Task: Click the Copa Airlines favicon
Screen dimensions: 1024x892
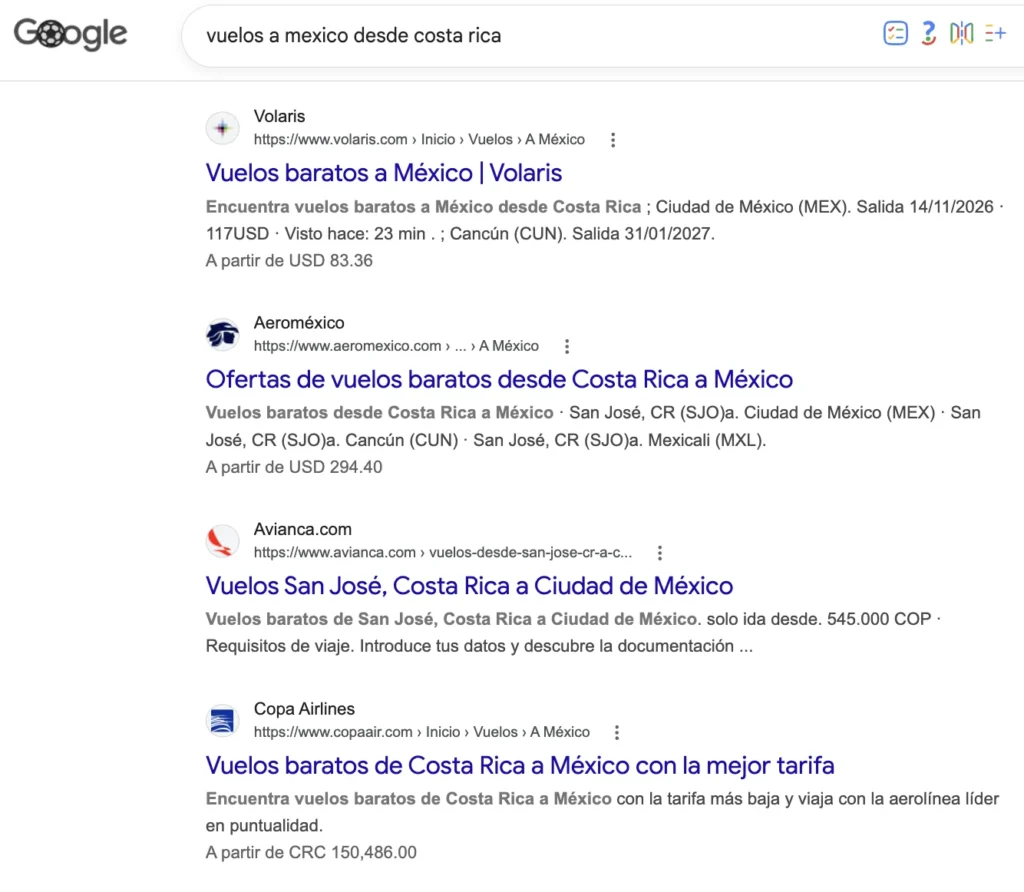Action: [x=223, y=720]
